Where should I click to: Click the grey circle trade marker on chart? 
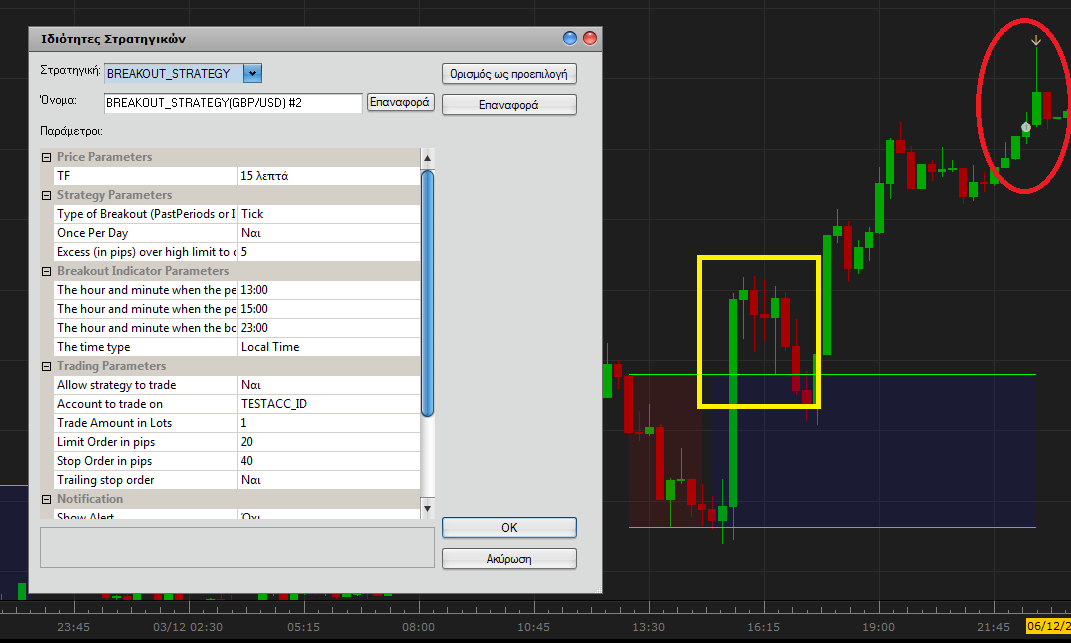click(x=1025, y=127)
